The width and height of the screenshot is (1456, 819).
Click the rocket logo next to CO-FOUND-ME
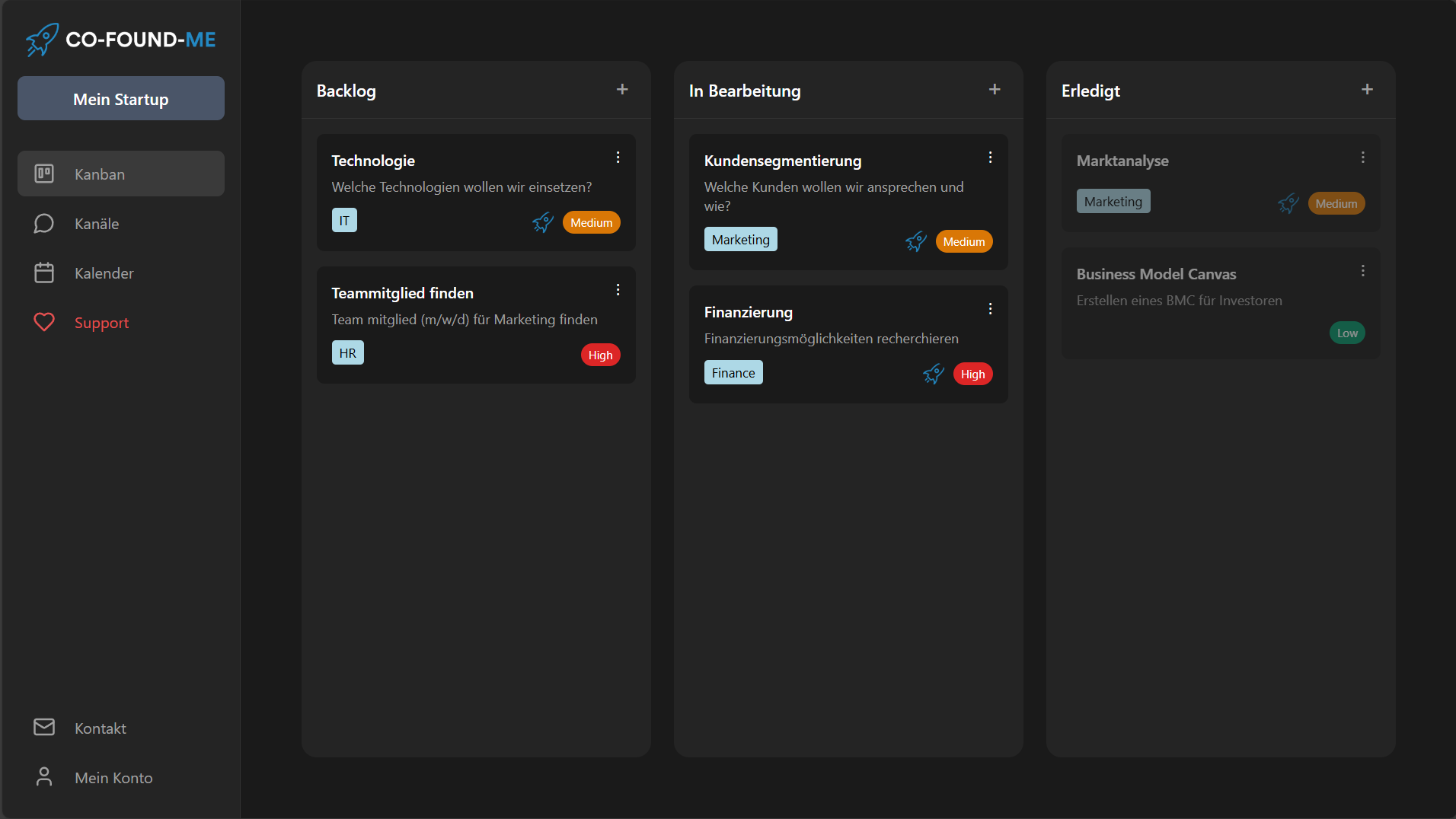coord(42,40)
